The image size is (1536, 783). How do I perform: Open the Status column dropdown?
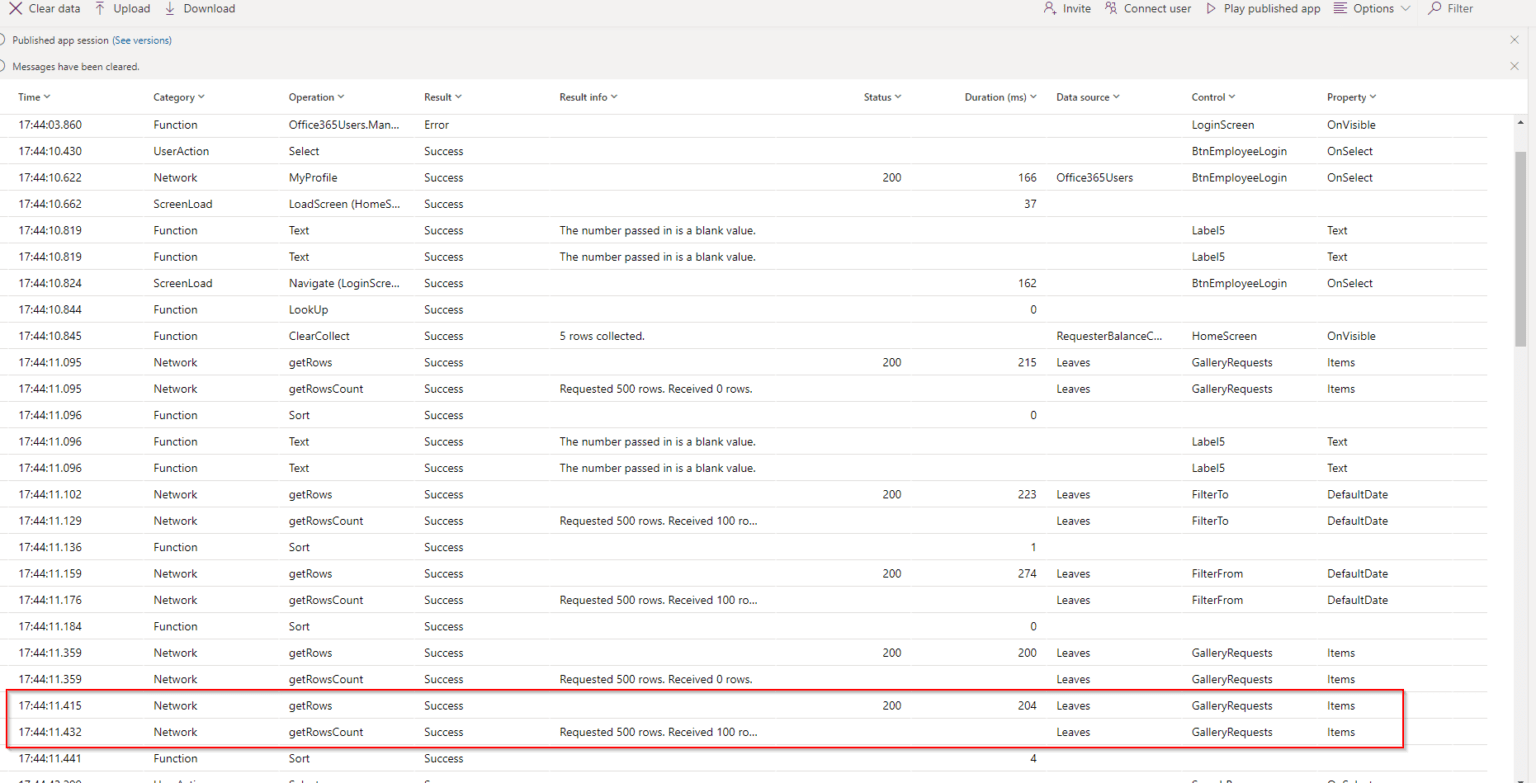point(898,97)
